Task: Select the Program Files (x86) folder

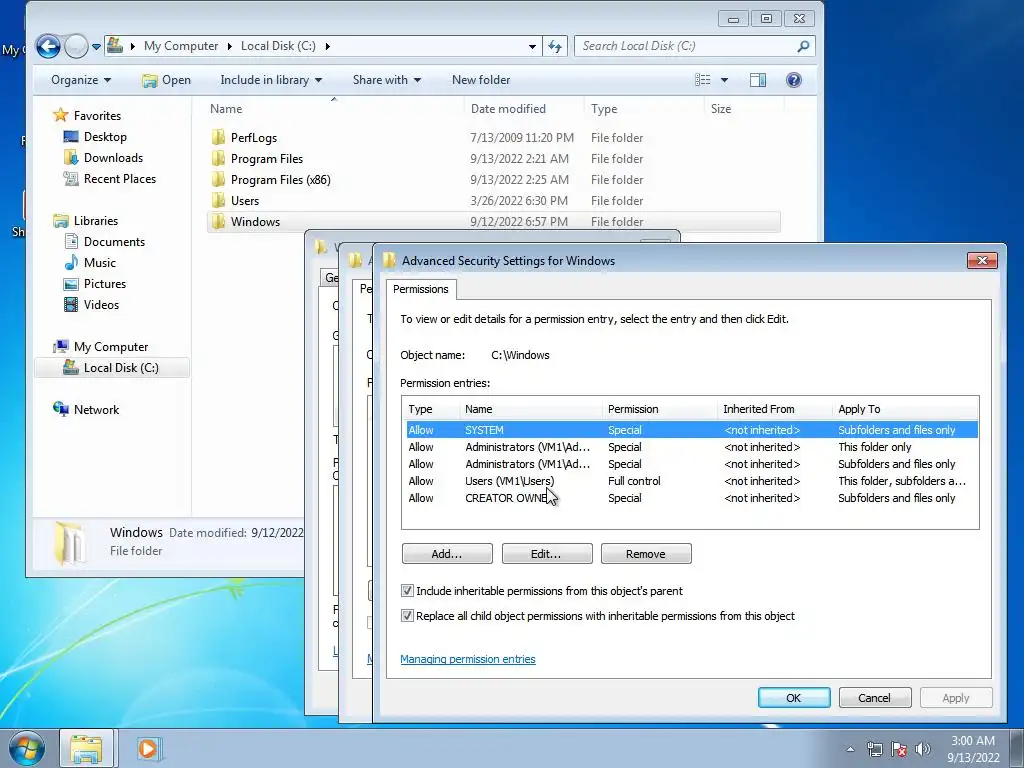Action: [280, 180]
